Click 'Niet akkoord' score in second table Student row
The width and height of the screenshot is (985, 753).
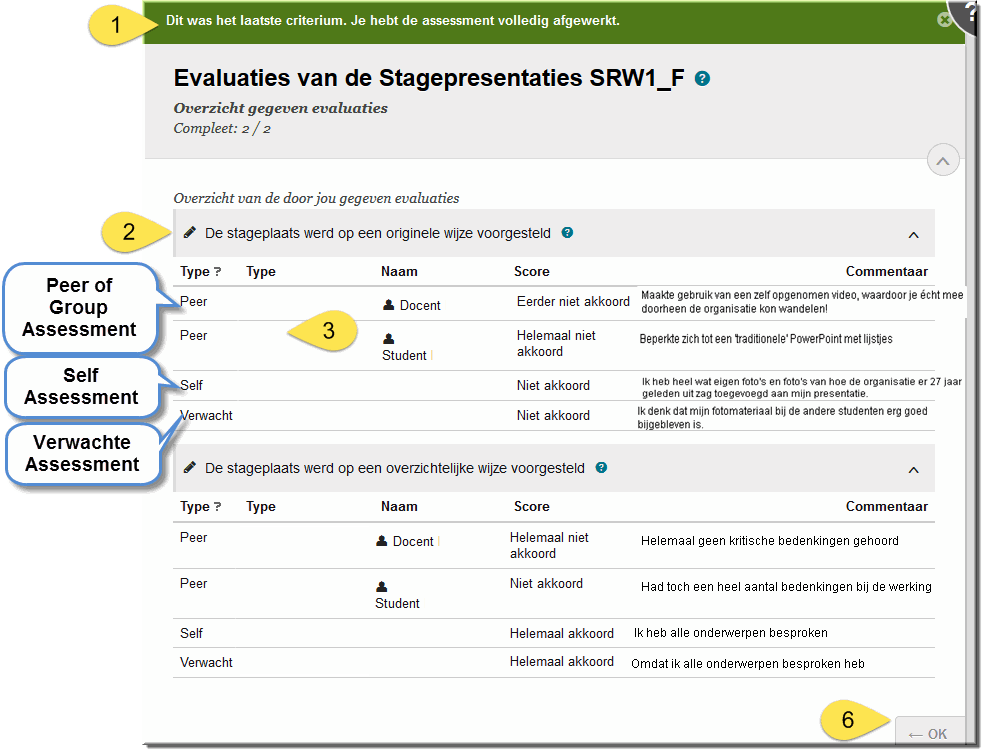click(x=546, y=583)
